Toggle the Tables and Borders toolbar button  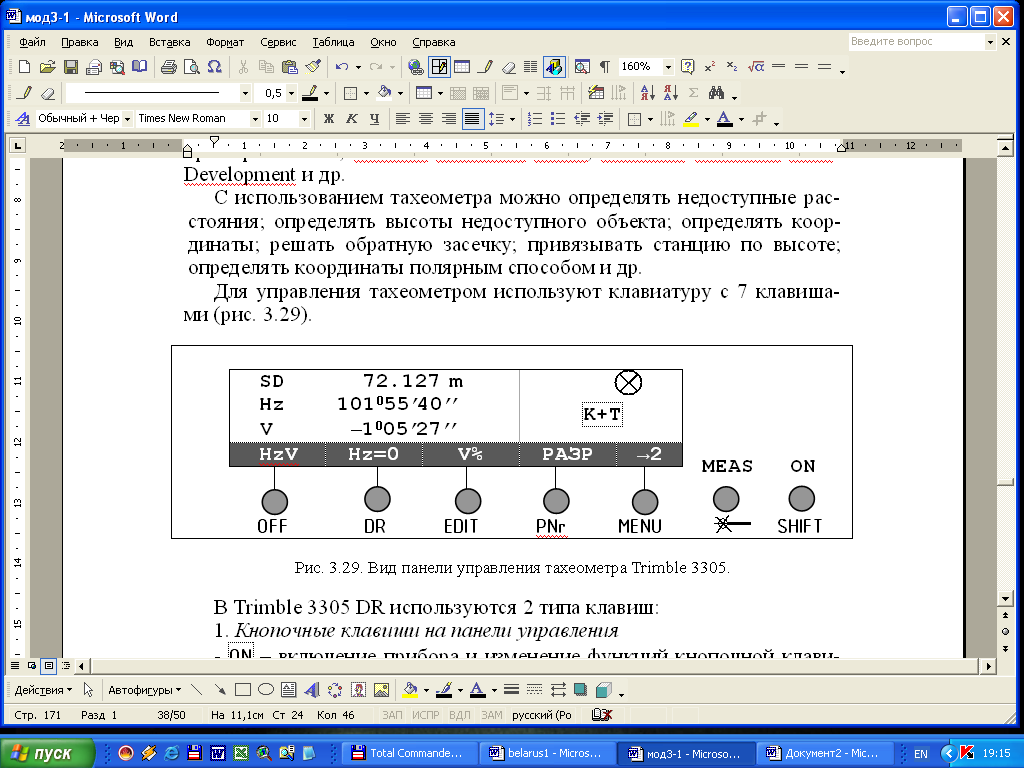point(439,67)
